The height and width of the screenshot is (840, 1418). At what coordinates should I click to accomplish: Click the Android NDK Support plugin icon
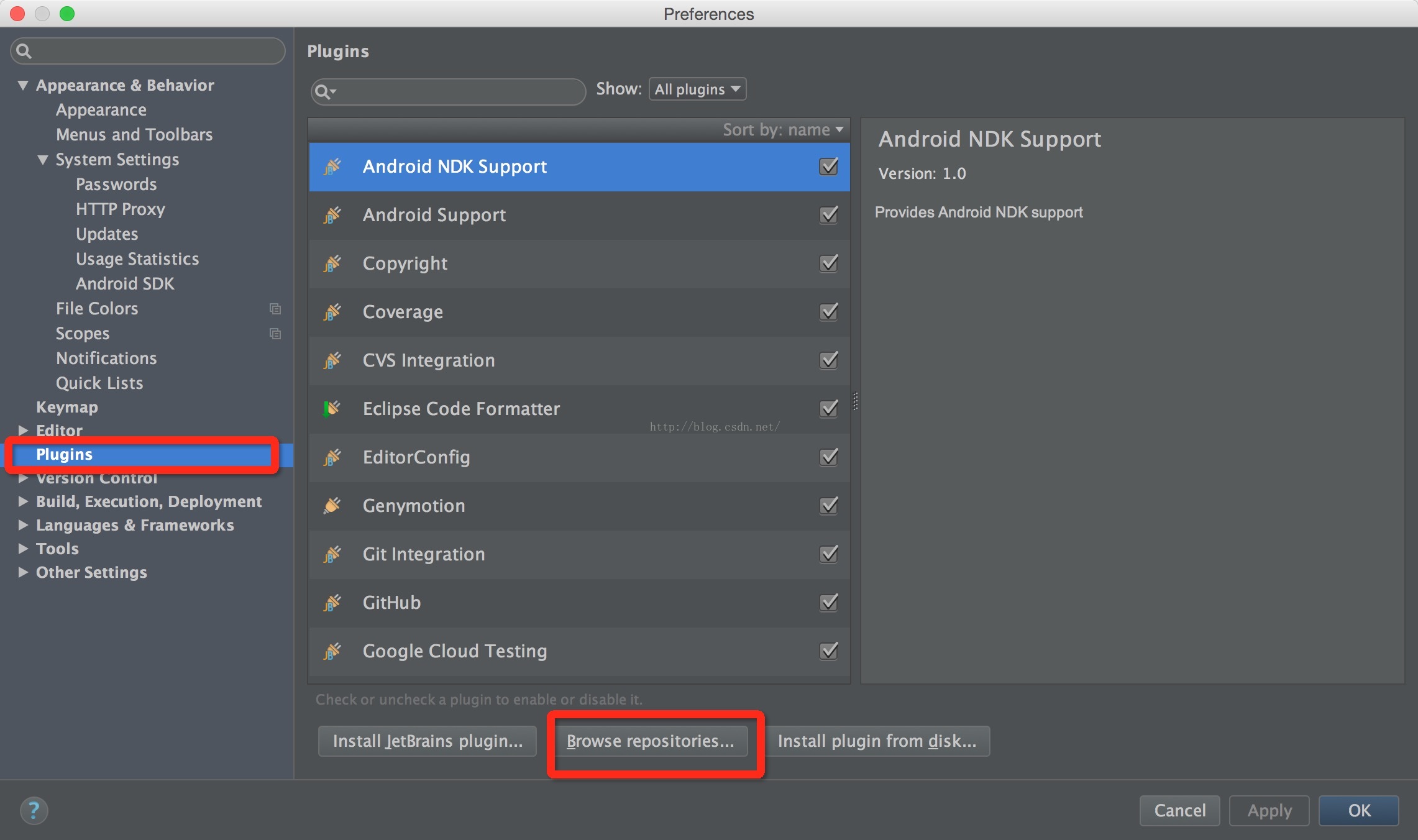[x=332, y=167]
